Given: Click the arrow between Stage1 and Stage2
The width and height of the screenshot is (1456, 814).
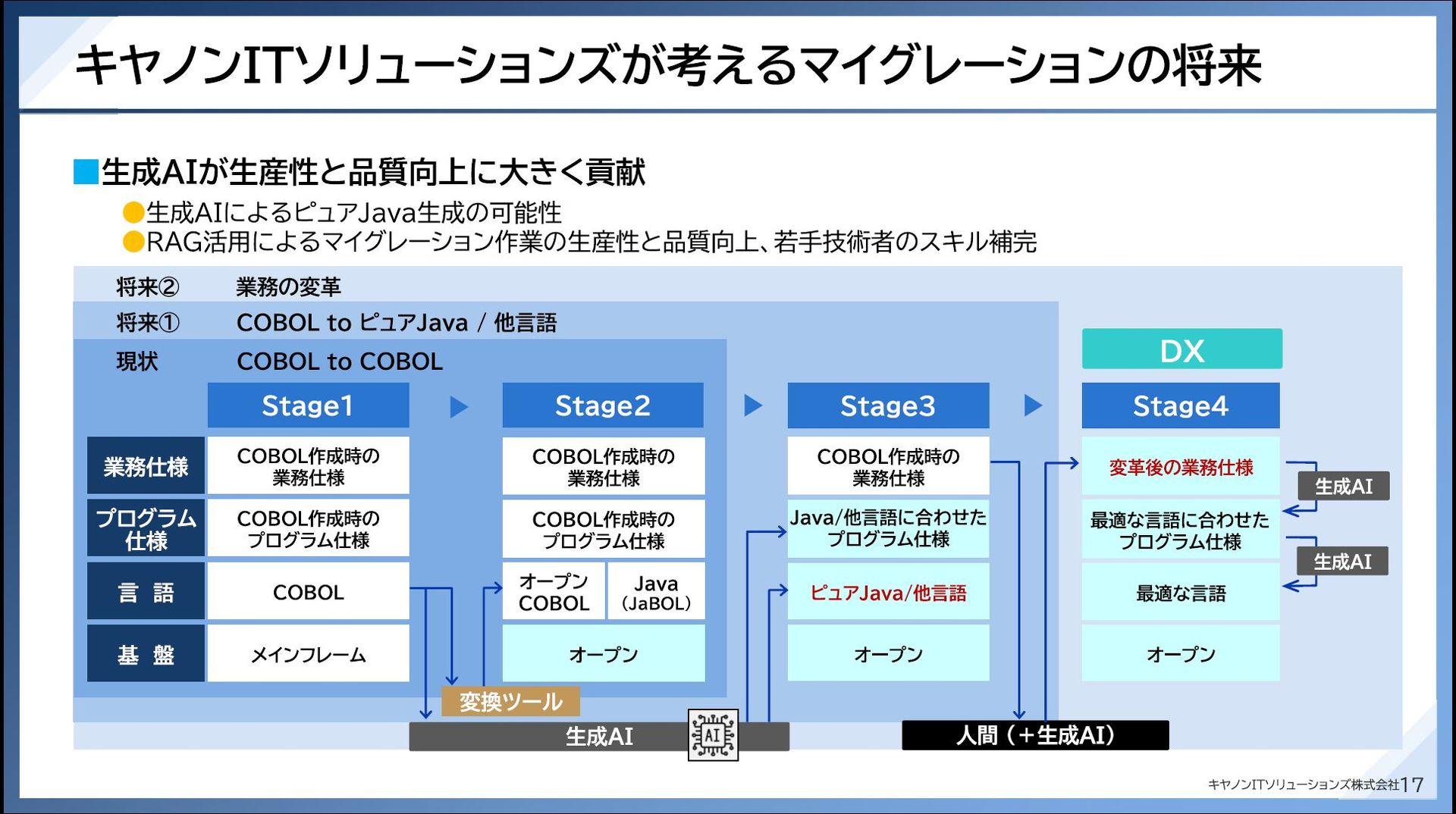Looking at the screenshot, I should 459,407.
